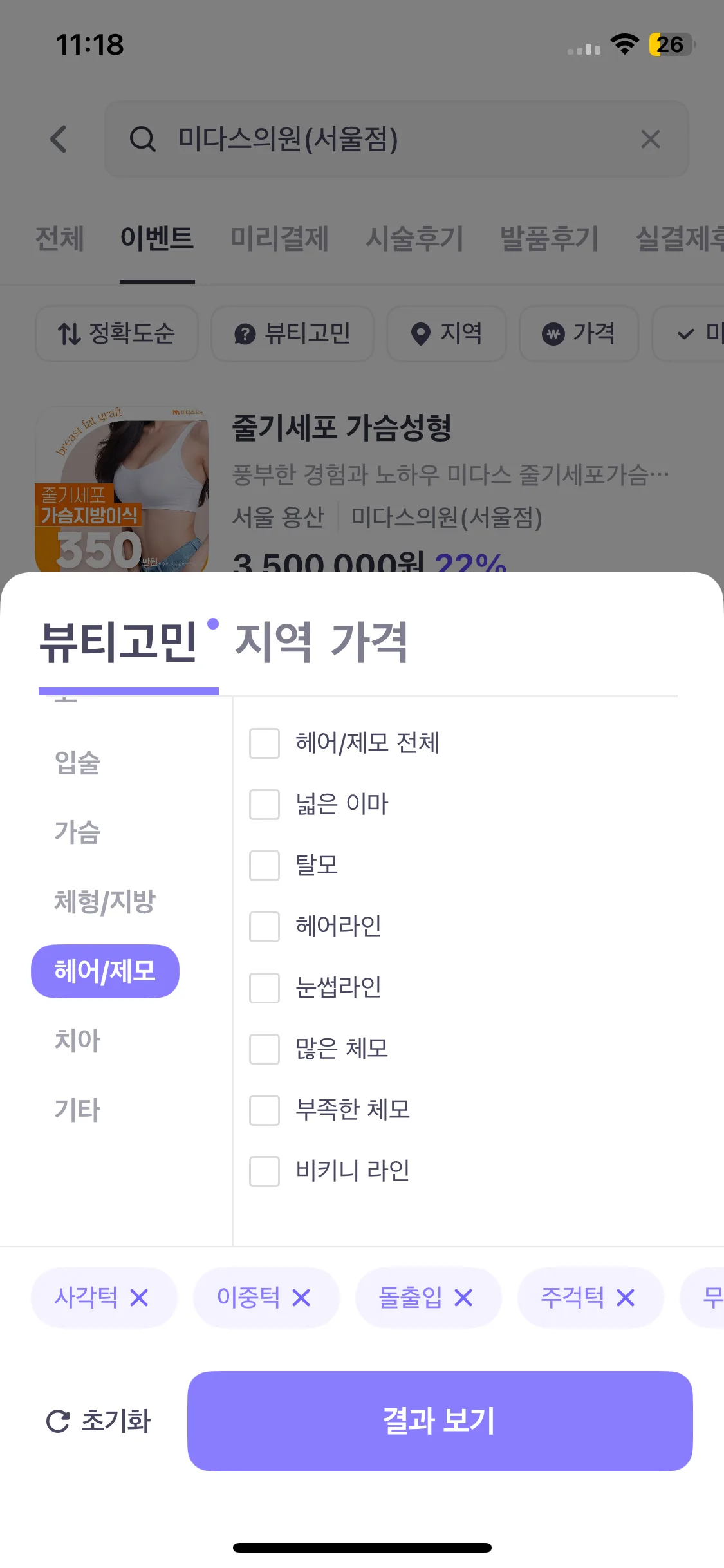Remove the 돌출입 filter chip
Screen dimensions: 724x1568
[463, 1298]
